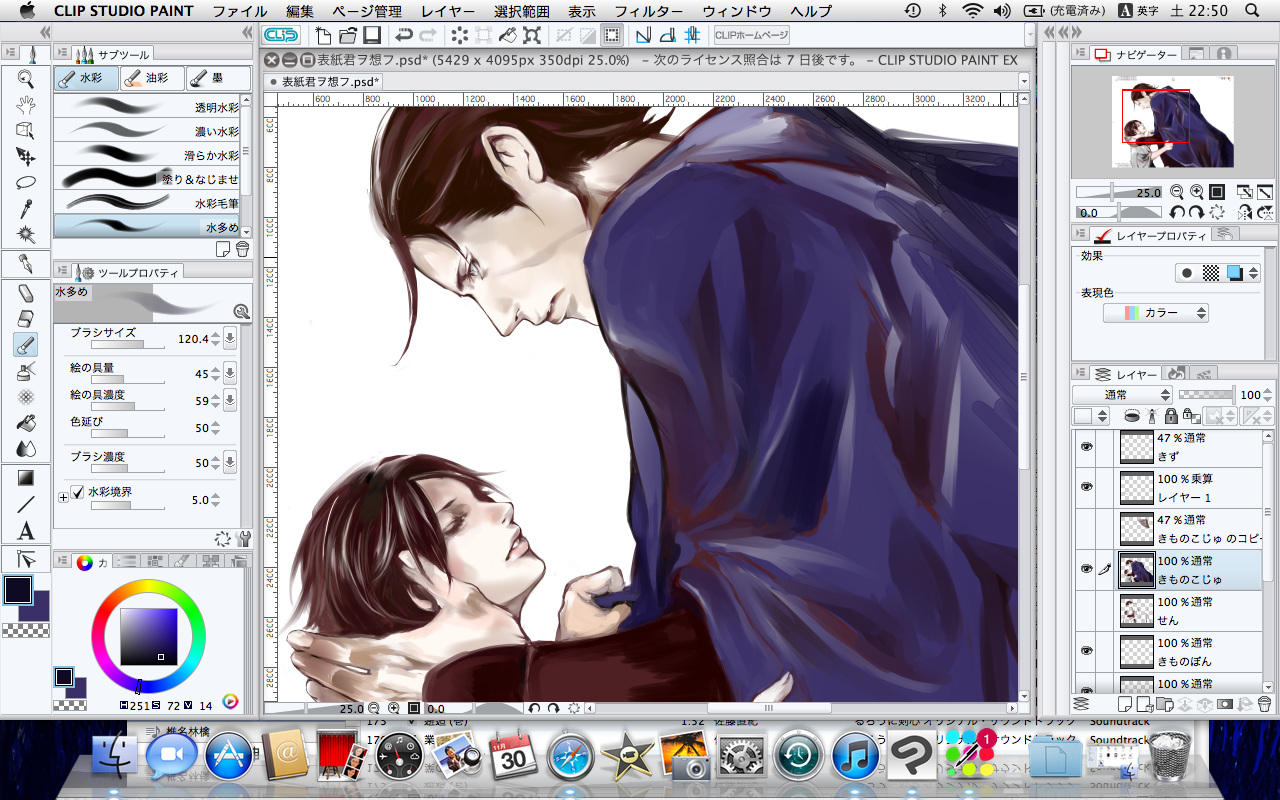1280x800 pixels.
Task: Switch to 油彩 sub tool tab
Action: [151, 78]
